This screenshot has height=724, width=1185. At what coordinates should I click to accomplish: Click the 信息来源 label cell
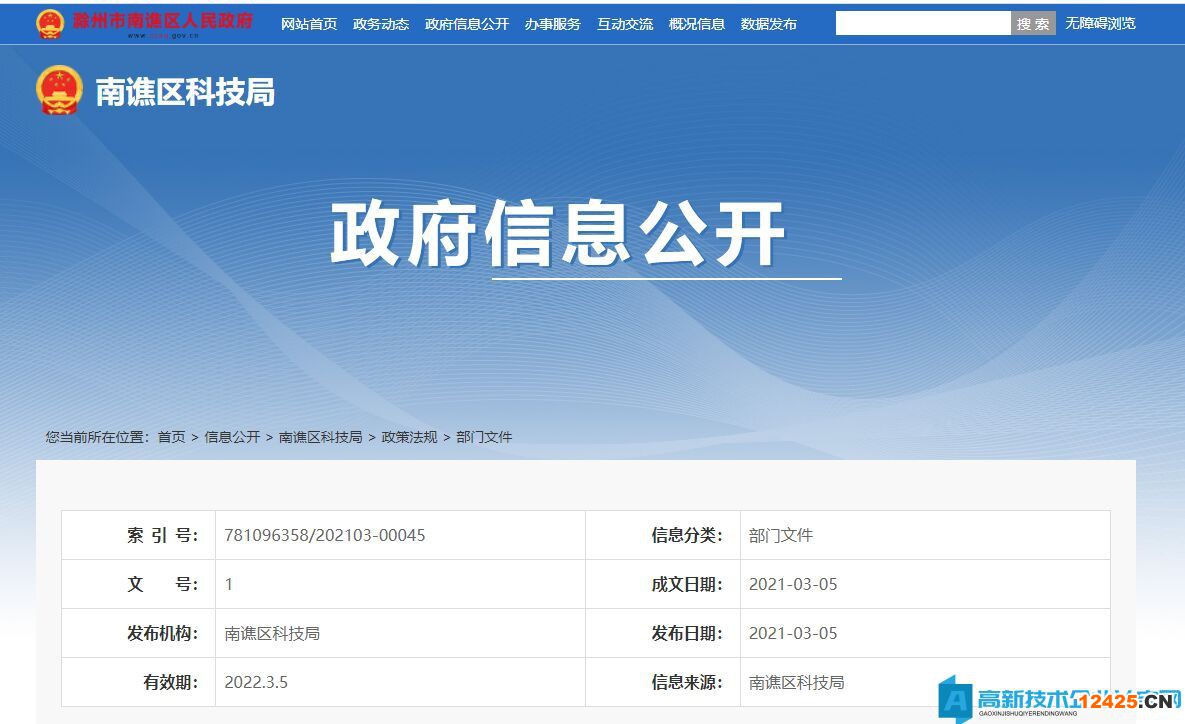(663, 682)
